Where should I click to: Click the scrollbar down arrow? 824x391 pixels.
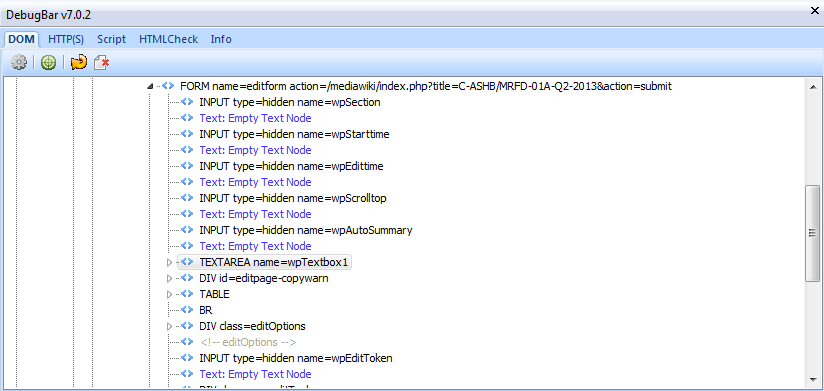[x=812, y=379]
